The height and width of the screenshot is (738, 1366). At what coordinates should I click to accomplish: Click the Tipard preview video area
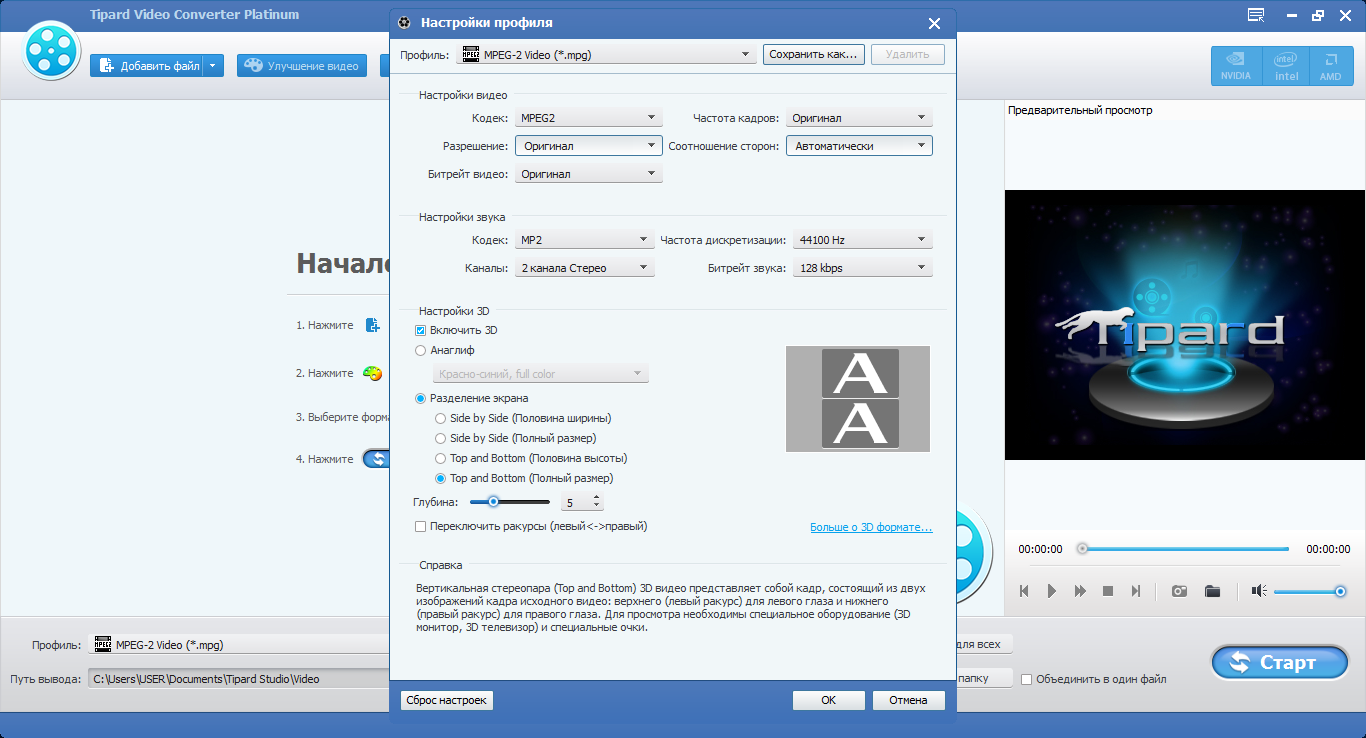1185,325
